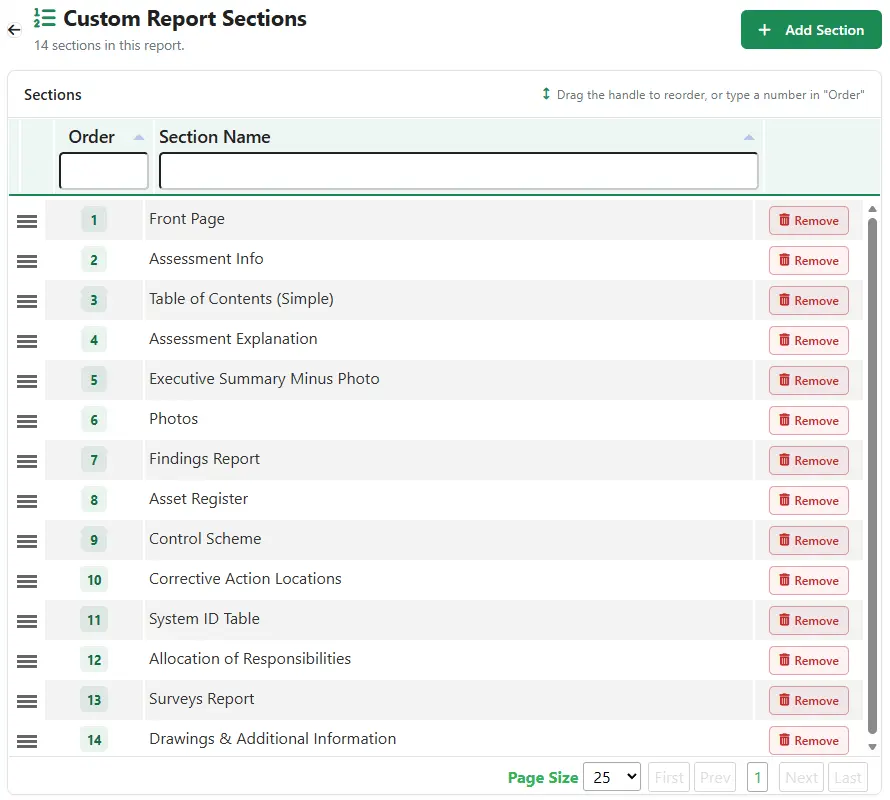
Task: Click order number 5 badge
Action: pos(94,380)
